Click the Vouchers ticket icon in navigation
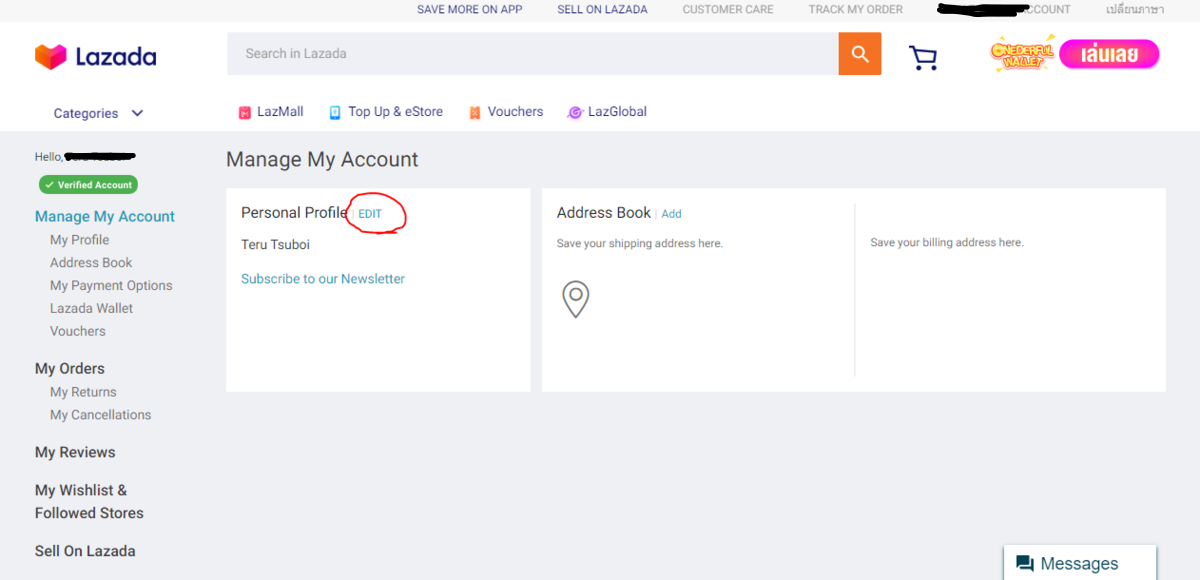Viewport: 1200px width, 580px height. (475, 113)
